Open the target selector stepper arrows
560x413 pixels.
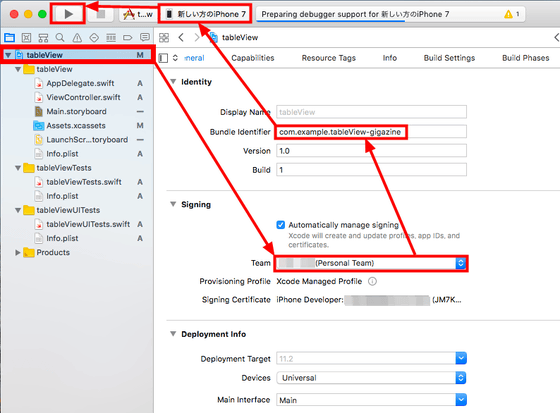pyautogui.click(x=175, y=58)
